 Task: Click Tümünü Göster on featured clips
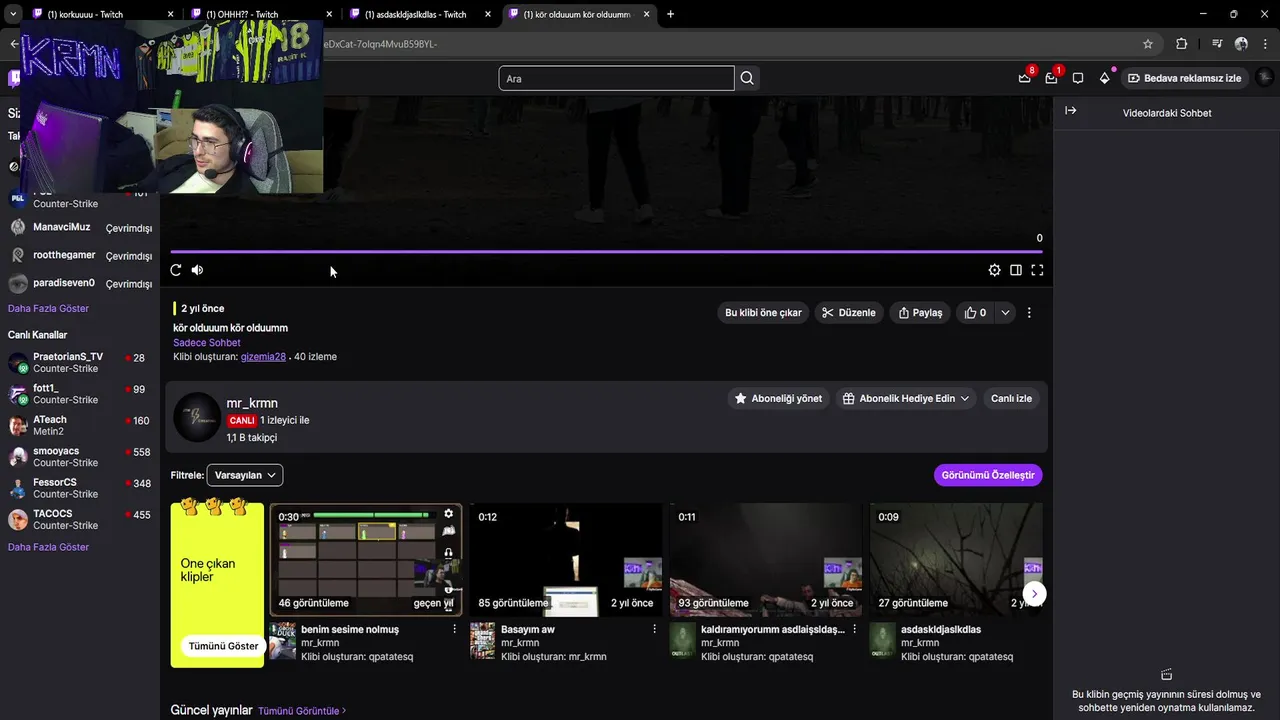[223, 646]
